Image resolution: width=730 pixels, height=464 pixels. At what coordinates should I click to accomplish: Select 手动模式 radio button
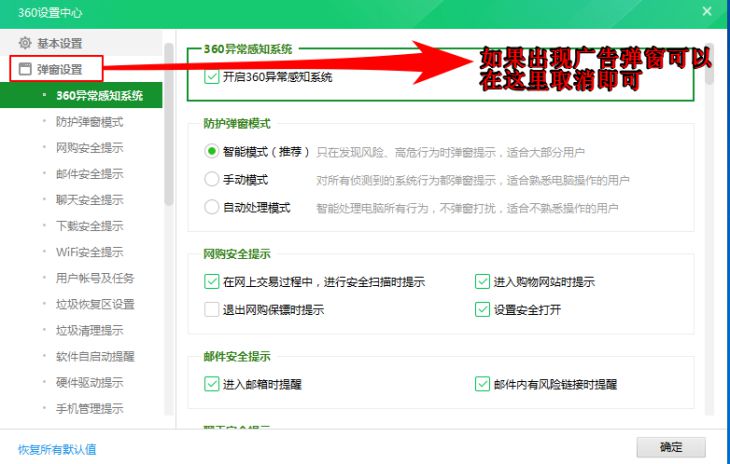(211, 179)
